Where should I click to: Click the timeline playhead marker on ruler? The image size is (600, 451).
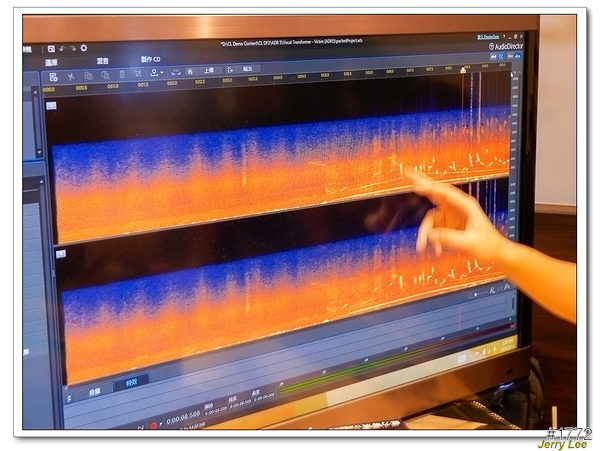[x=463, y=70]
